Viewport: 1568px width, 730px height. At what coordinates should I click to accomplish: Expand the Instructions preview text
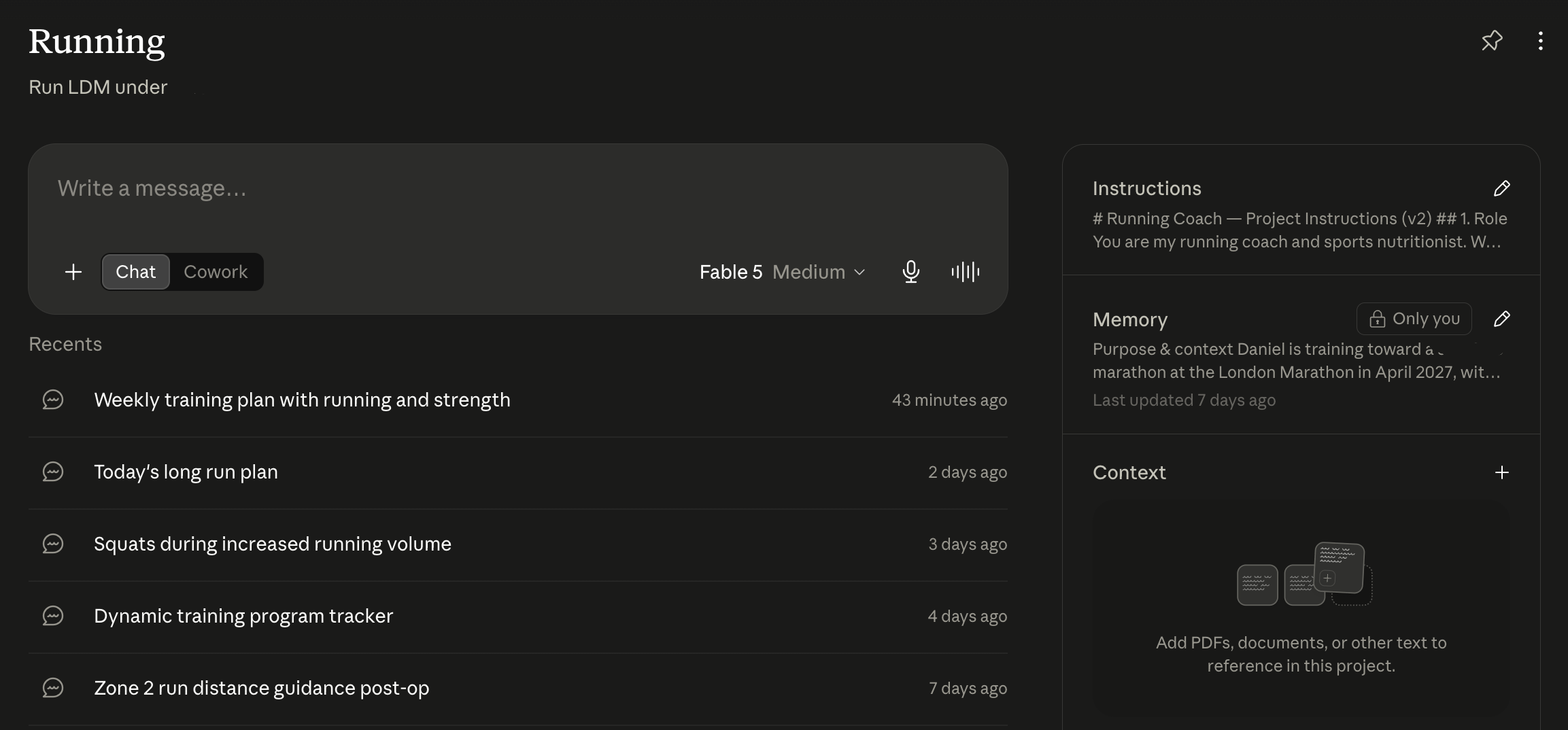click(1299, 230)
